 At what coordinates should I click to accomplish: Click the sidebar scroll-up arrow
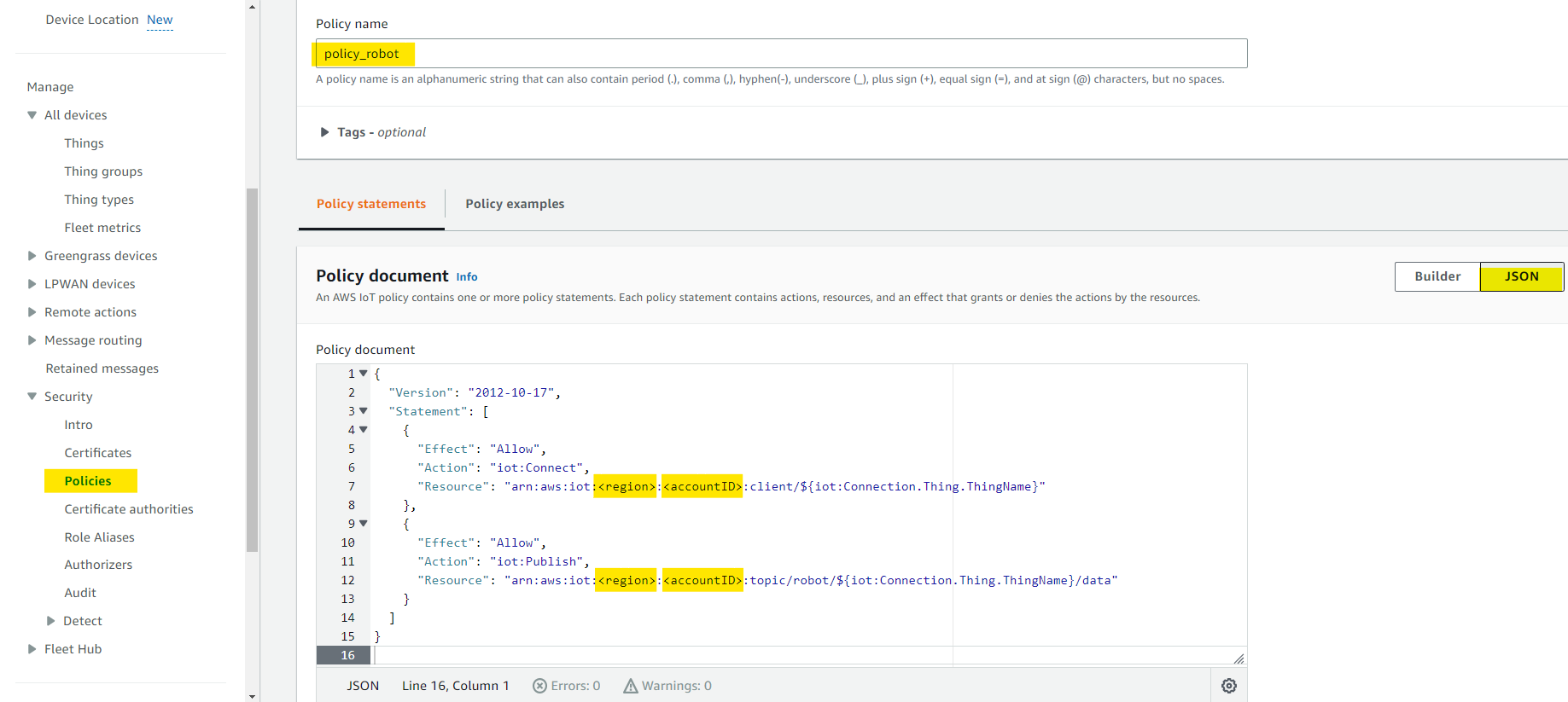click(x=252, y=7)
